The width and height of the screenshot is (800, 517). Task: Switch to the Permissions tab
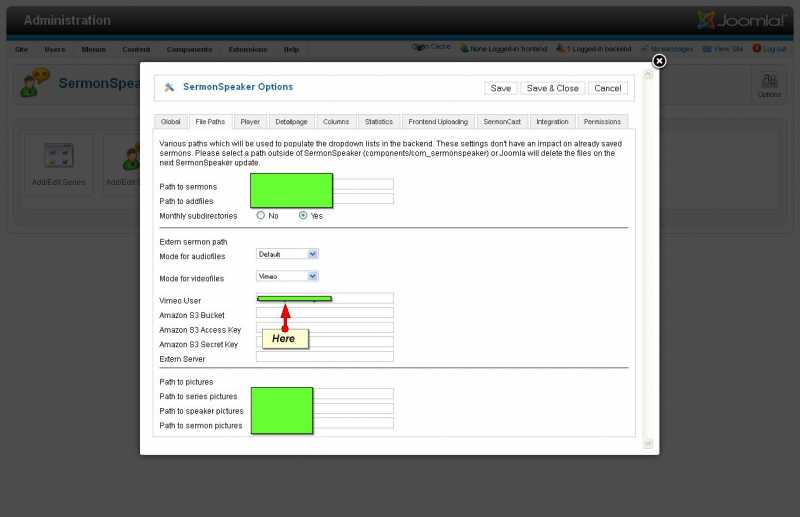[602, 121]
